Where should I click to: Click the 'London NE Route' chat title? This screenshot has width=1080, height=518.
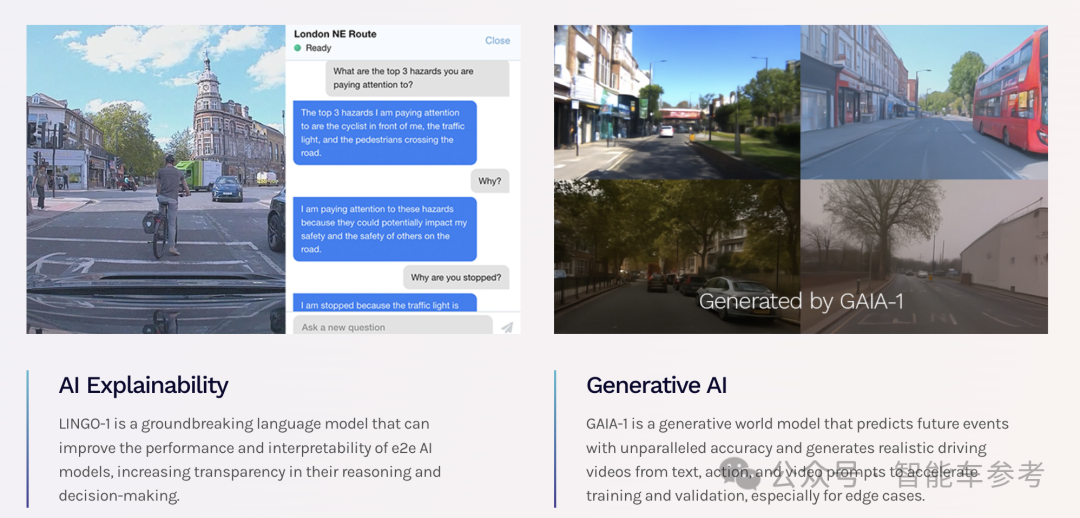(x=335, y=34)
